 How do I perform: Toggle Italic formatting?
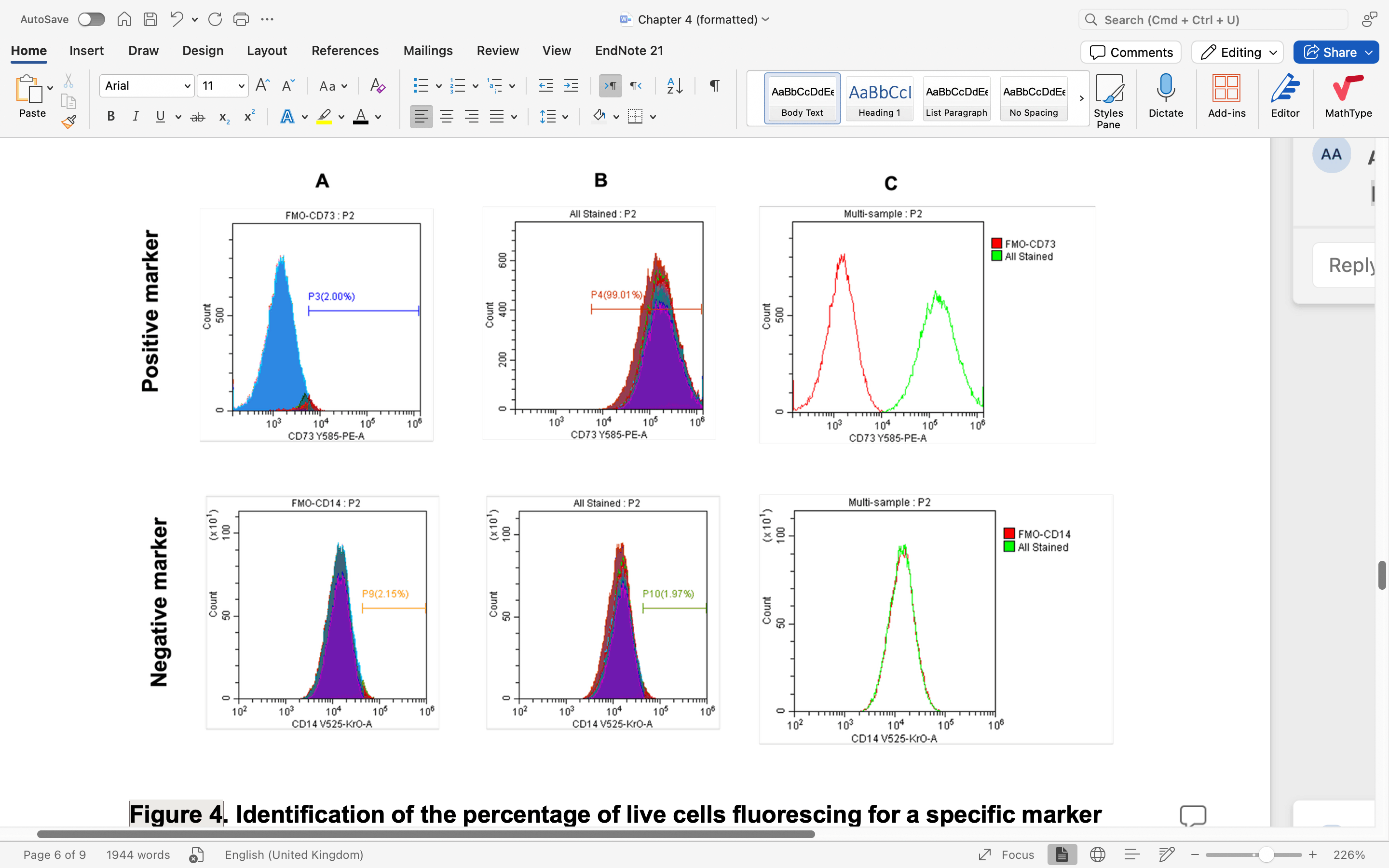(136, 117)
